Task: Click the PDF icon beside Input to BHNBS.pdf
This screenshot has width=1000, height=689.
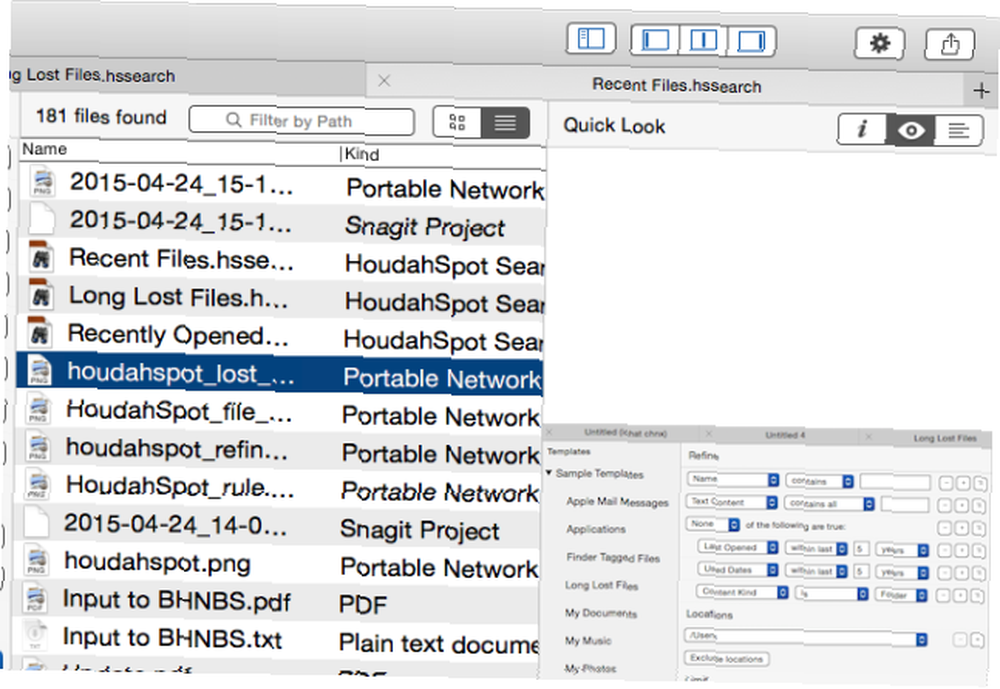Action: click(35, 598)
